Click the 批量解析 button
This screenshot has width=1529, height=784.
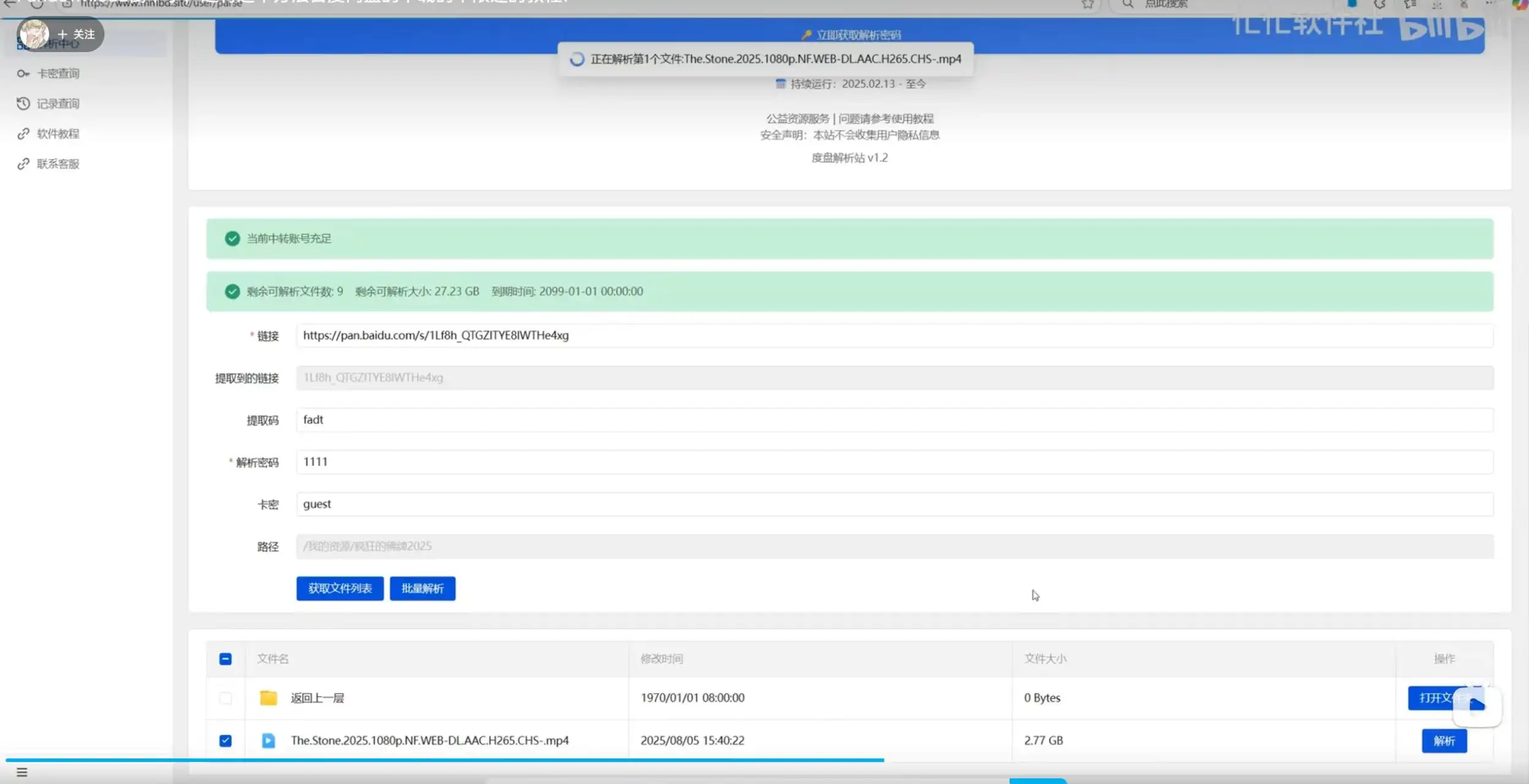[423, 589]
